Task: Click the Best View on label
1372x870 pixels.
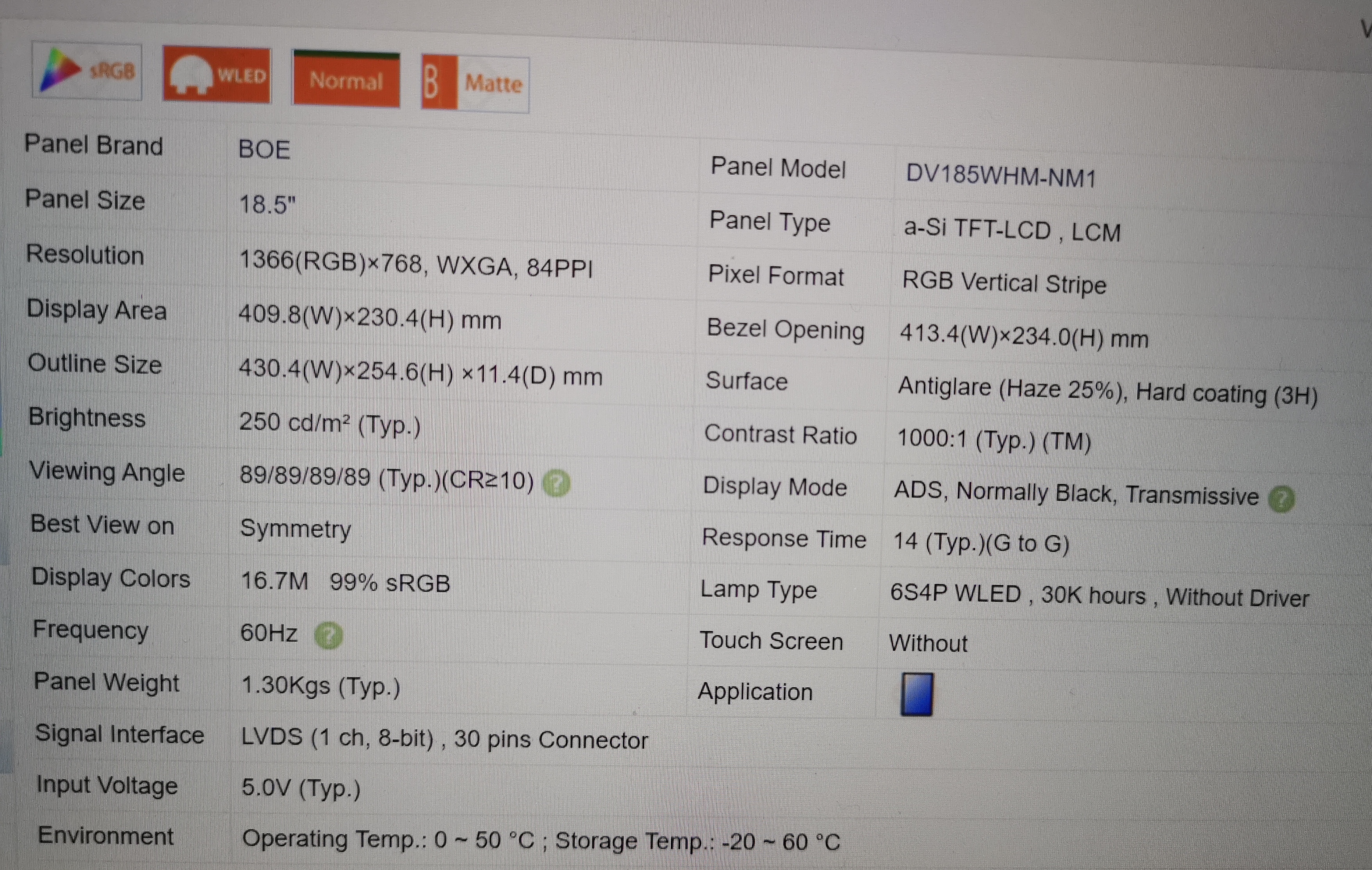Action: tap(103, 524)
